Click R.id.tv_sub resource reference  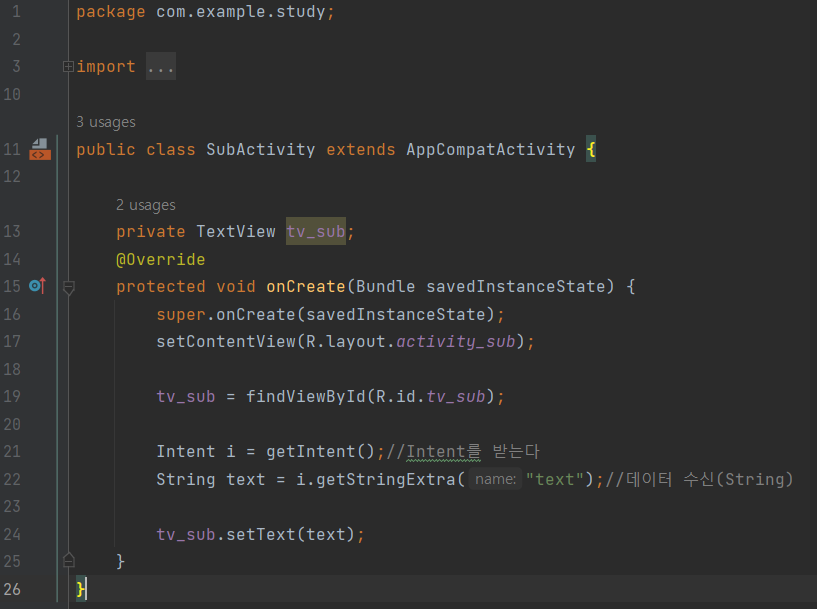[x=431, y=397]
